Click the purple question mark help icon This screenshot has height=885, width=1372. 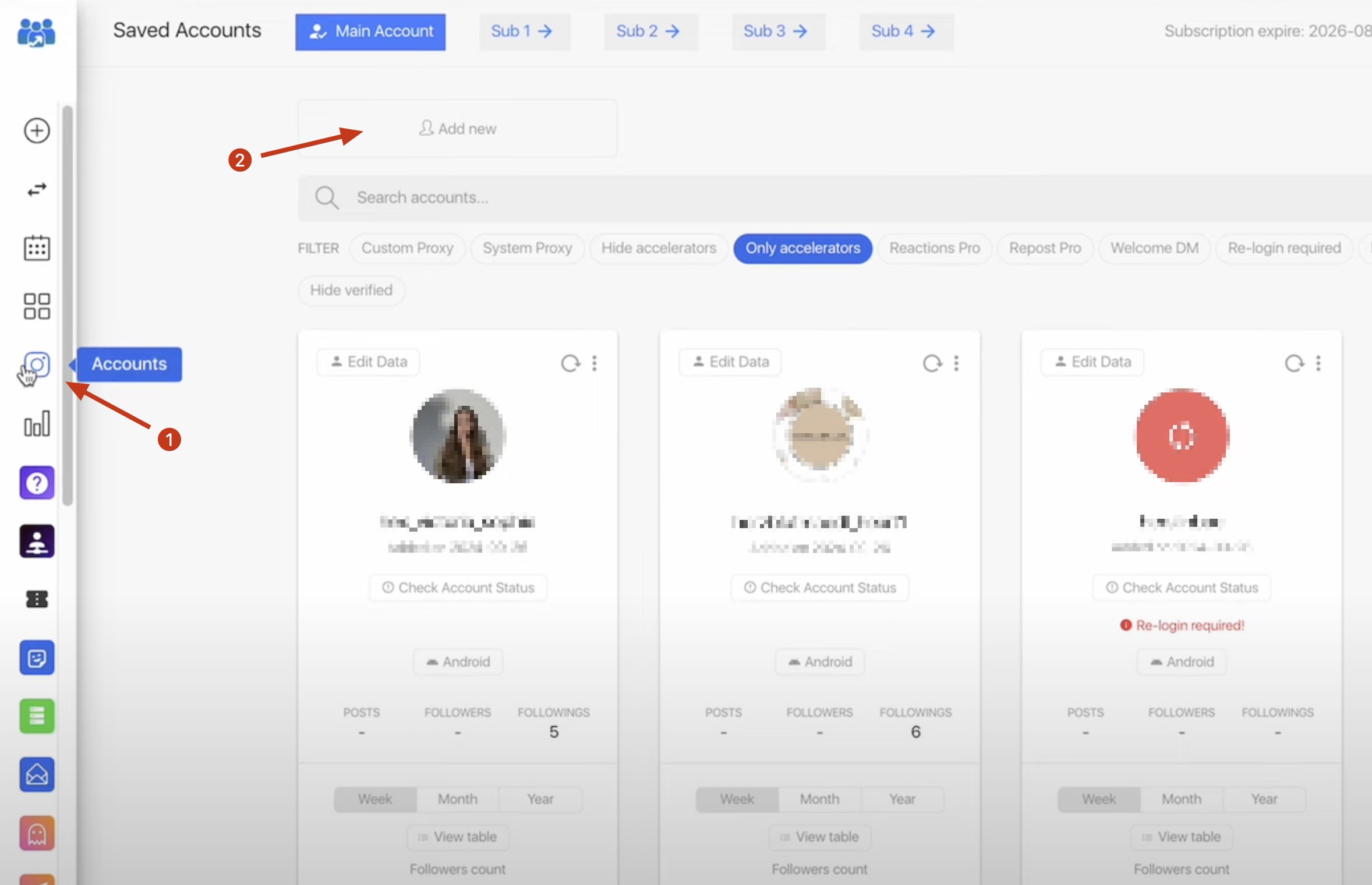click(37, 483)
